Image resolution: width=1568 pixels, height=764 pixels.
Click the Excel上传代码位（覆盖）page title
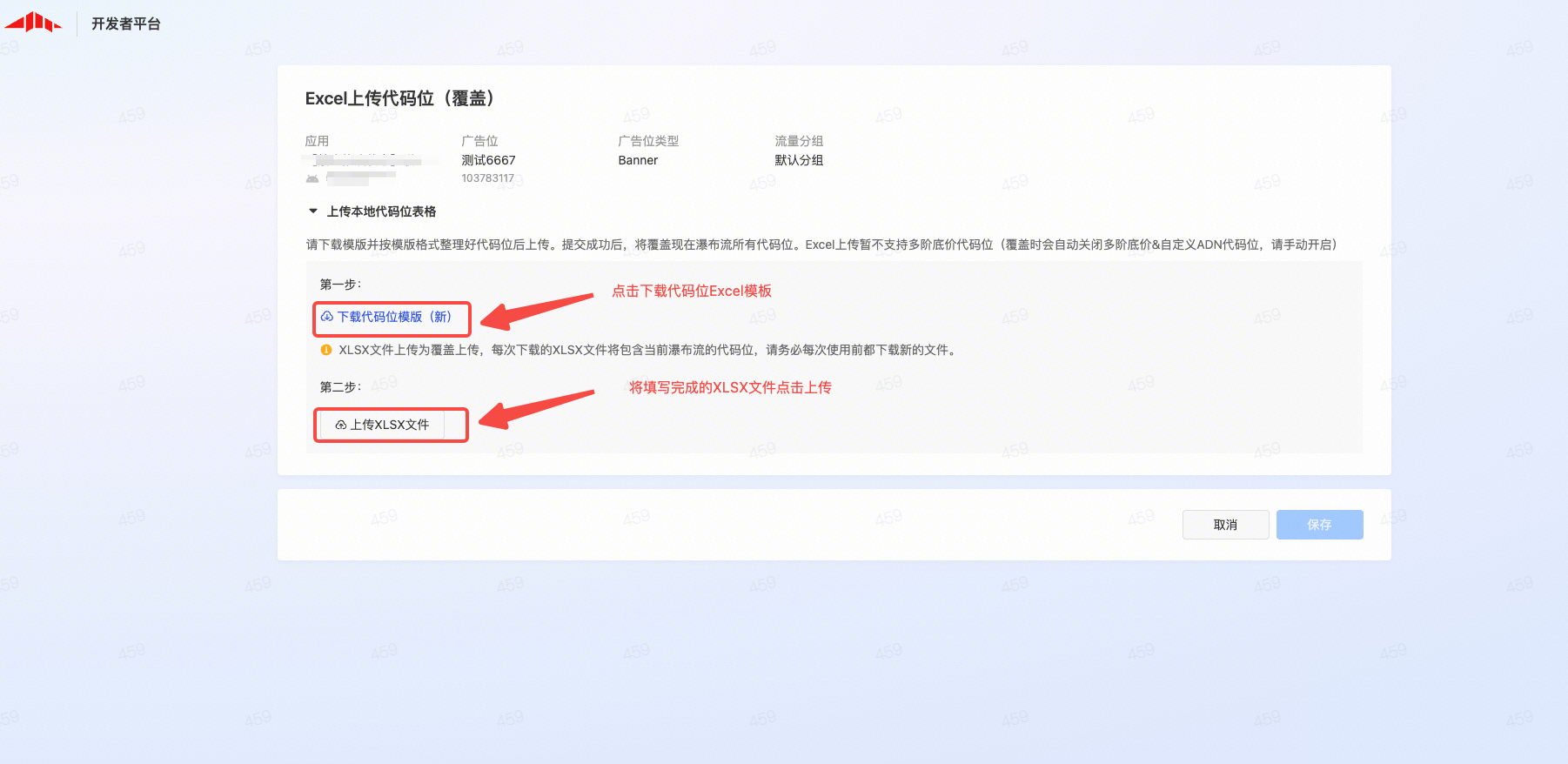[400, 98]
